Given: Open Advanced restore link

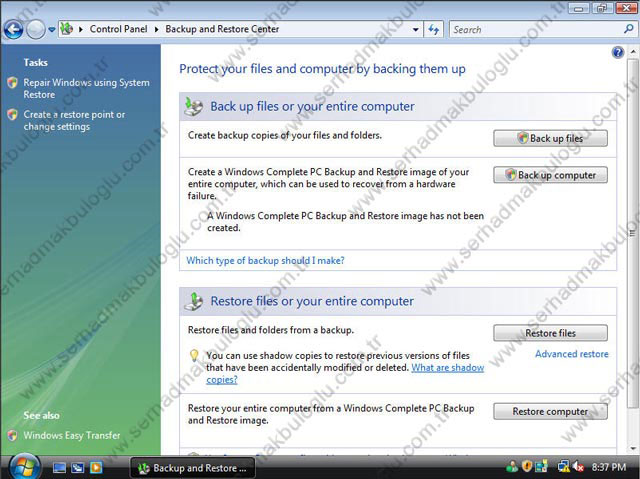Looking at the screenshot, I should 571,354.
